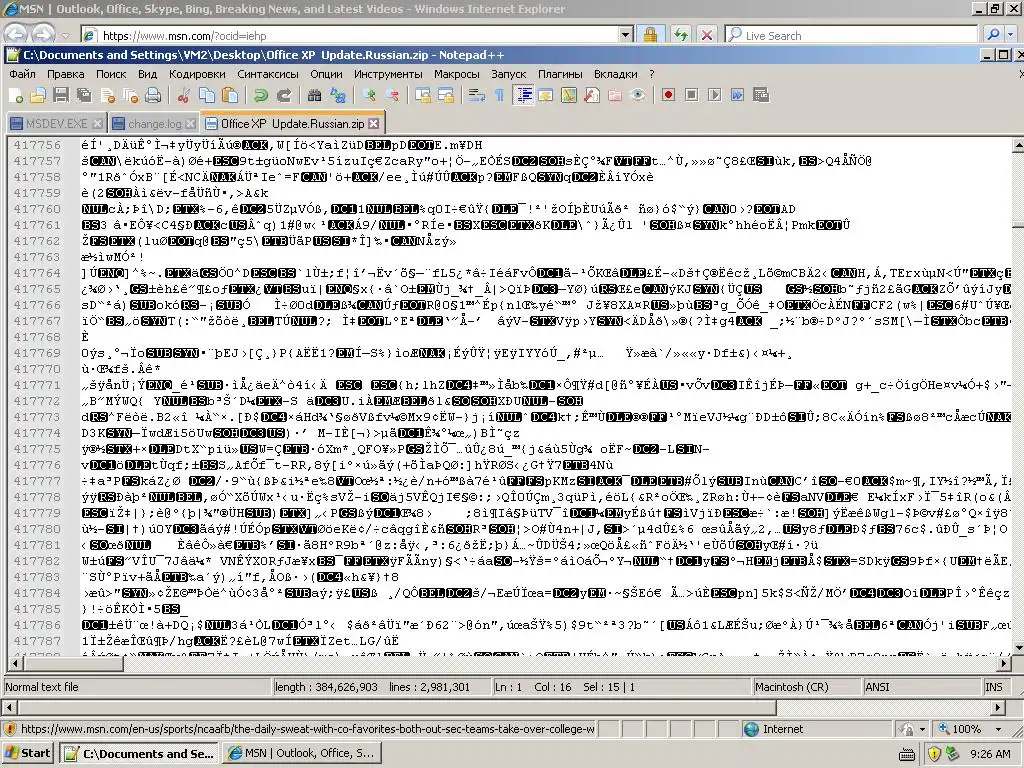1024x768 pixels.
Task: Click the Notepad++ taskbar button
Action: click(139, 754)
